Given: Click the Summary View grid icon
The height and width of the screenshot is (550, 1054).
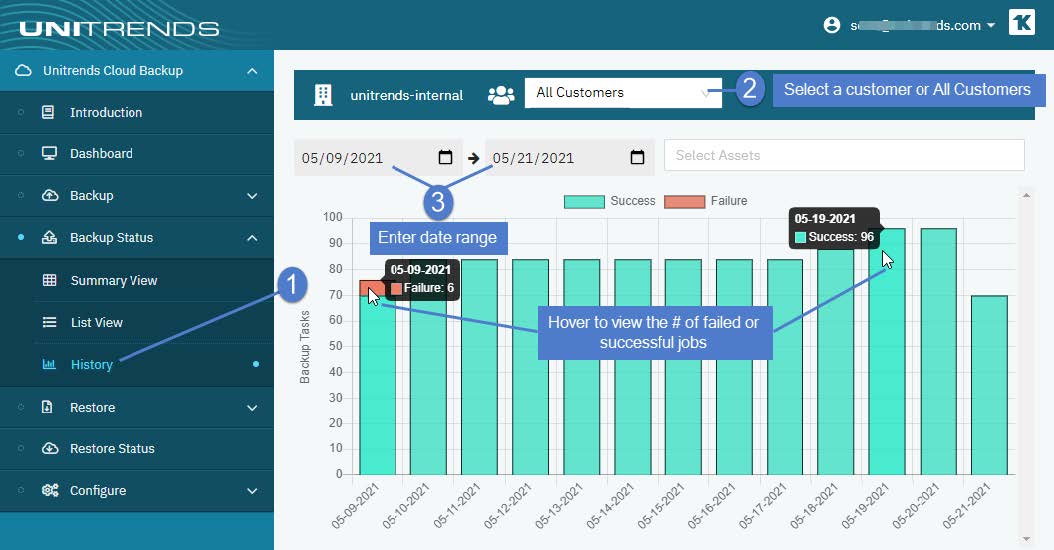Looking at the screenshot, I should (x=50, y=280).
